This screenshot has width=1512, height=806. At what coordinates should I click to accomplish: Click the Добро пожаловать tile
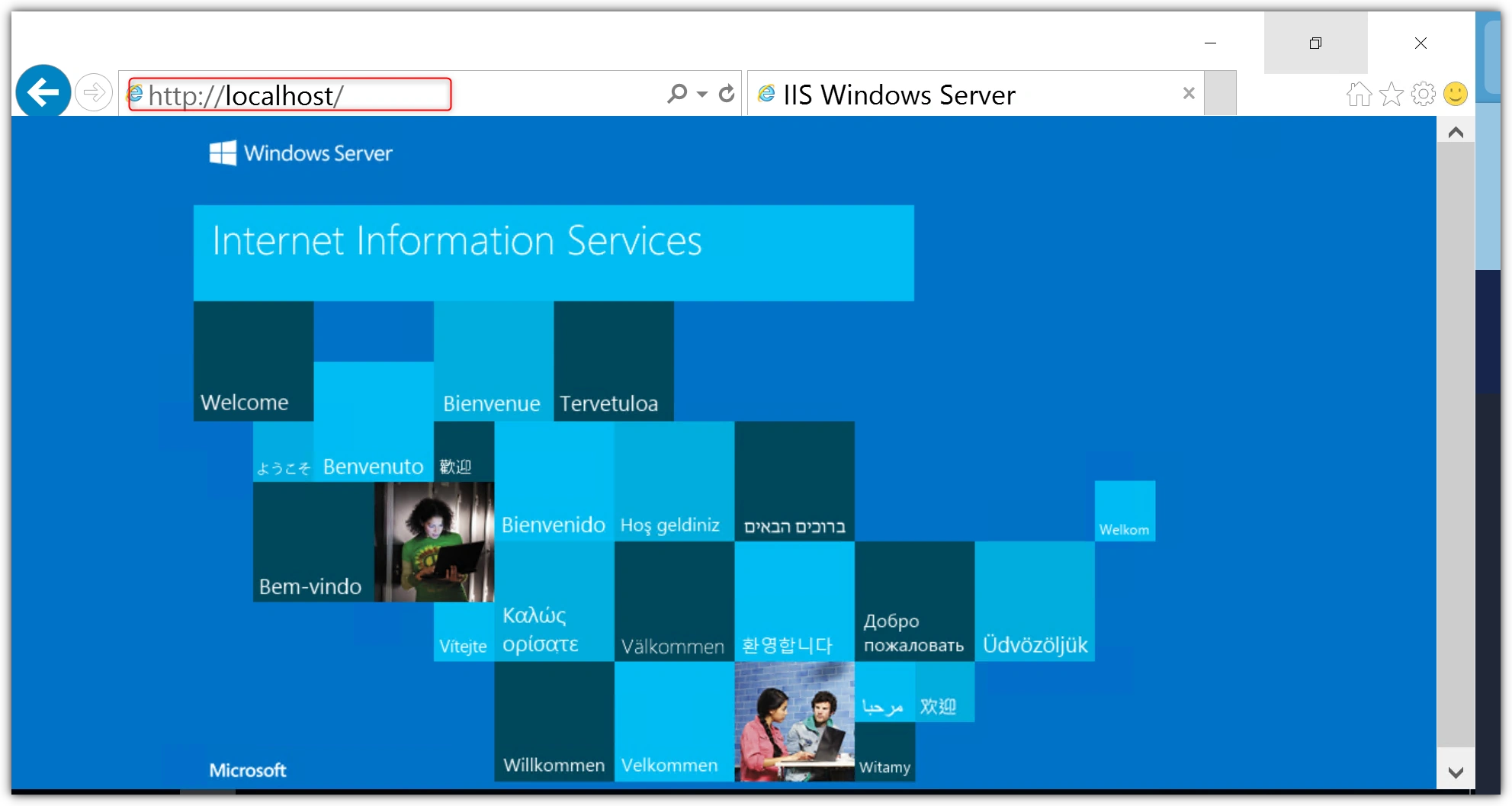pos(914,602)
